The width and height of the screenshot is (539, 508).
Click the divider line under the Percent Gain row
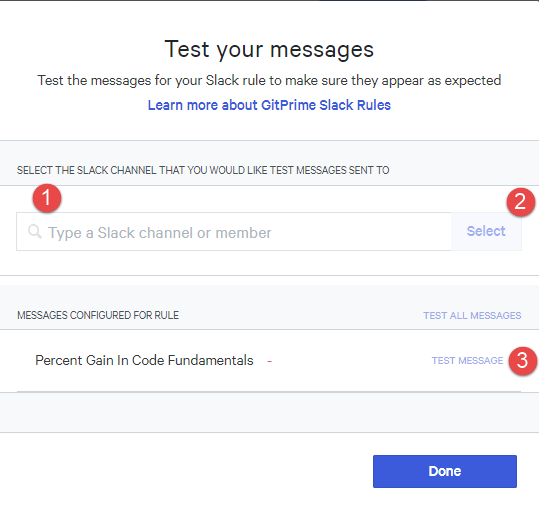[x=269, y=392]
